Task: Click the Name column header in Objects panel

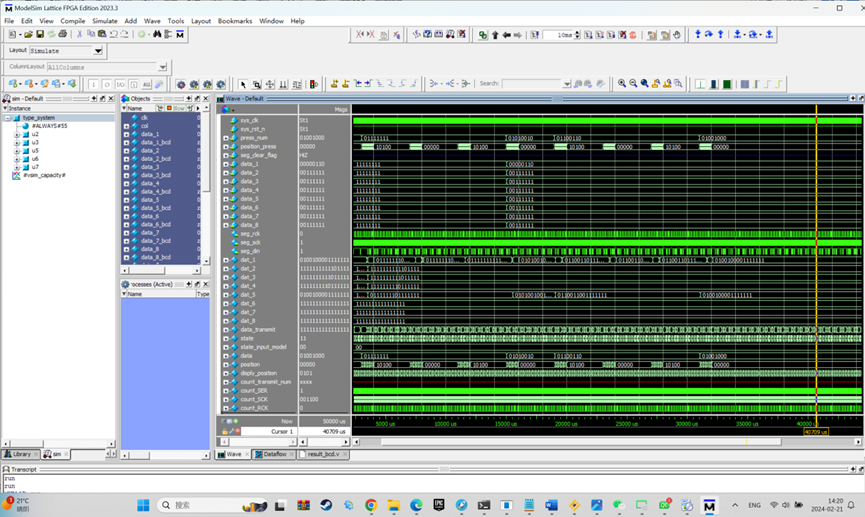Action: (140, 108)
